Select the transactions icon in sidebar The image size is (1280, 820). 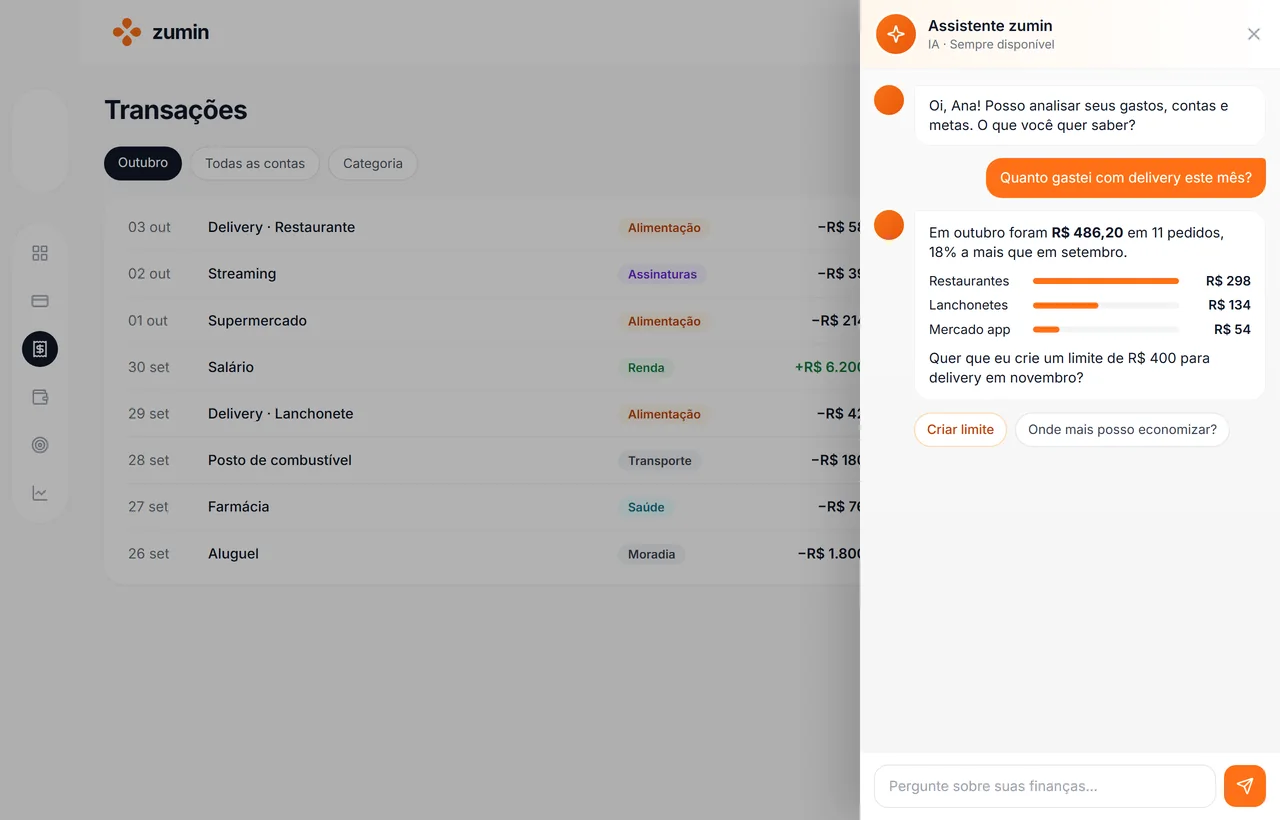click(x=40, y=349)
